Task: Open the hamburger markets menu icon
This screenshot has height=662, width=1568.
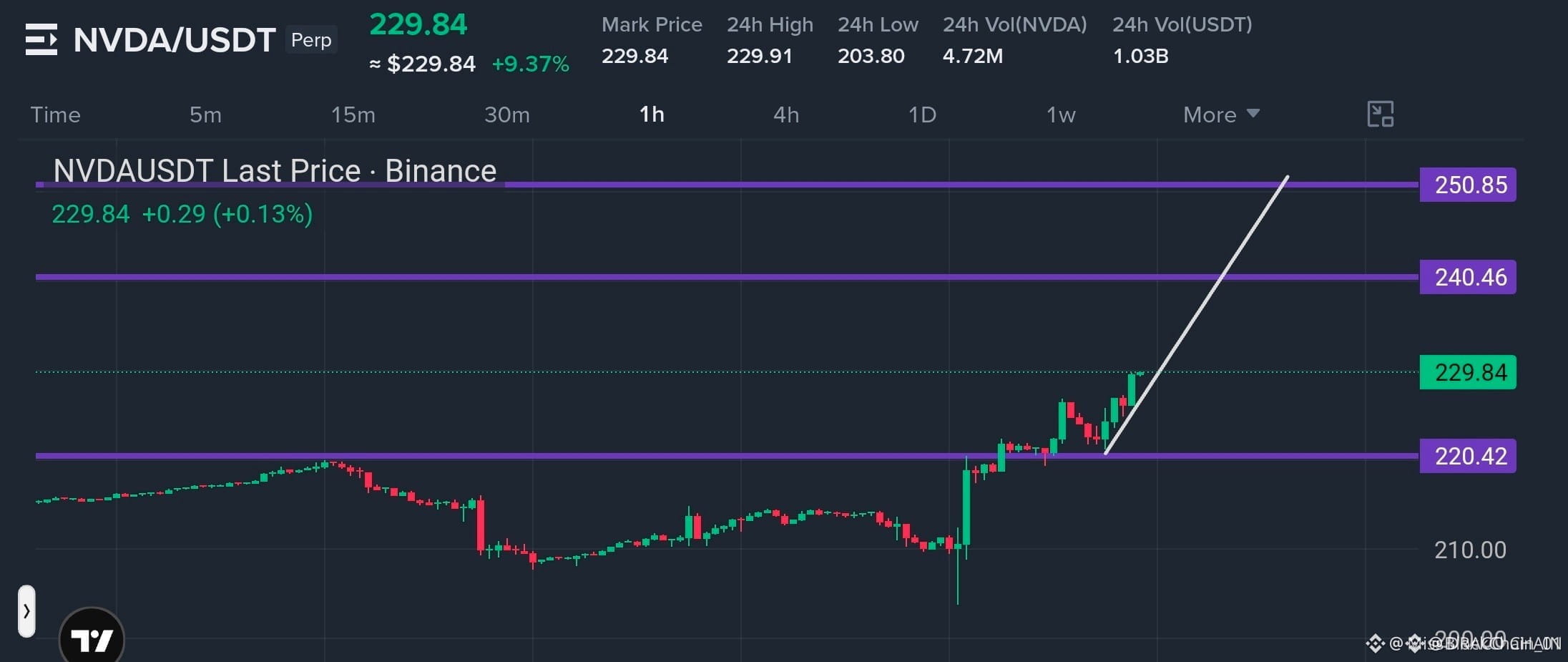Action: tap(41, 39)
